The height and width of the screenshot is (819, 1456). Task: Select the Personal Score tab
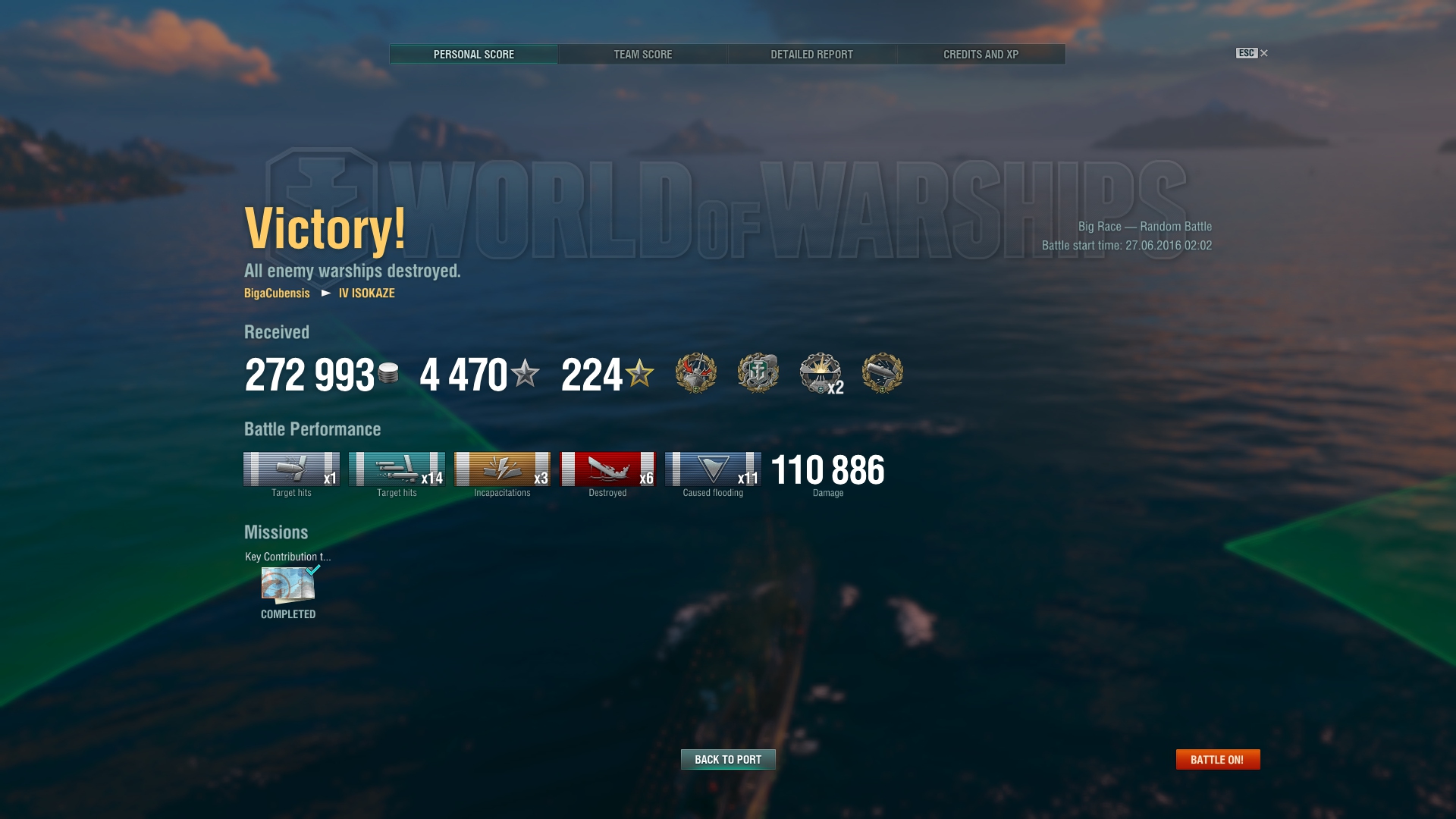point(473,55)
